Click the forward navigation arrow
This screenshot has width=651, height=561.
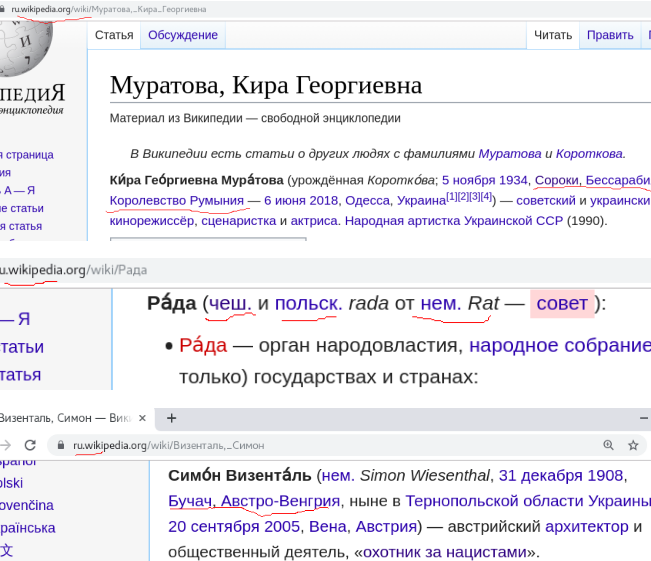tap(6, 445)
